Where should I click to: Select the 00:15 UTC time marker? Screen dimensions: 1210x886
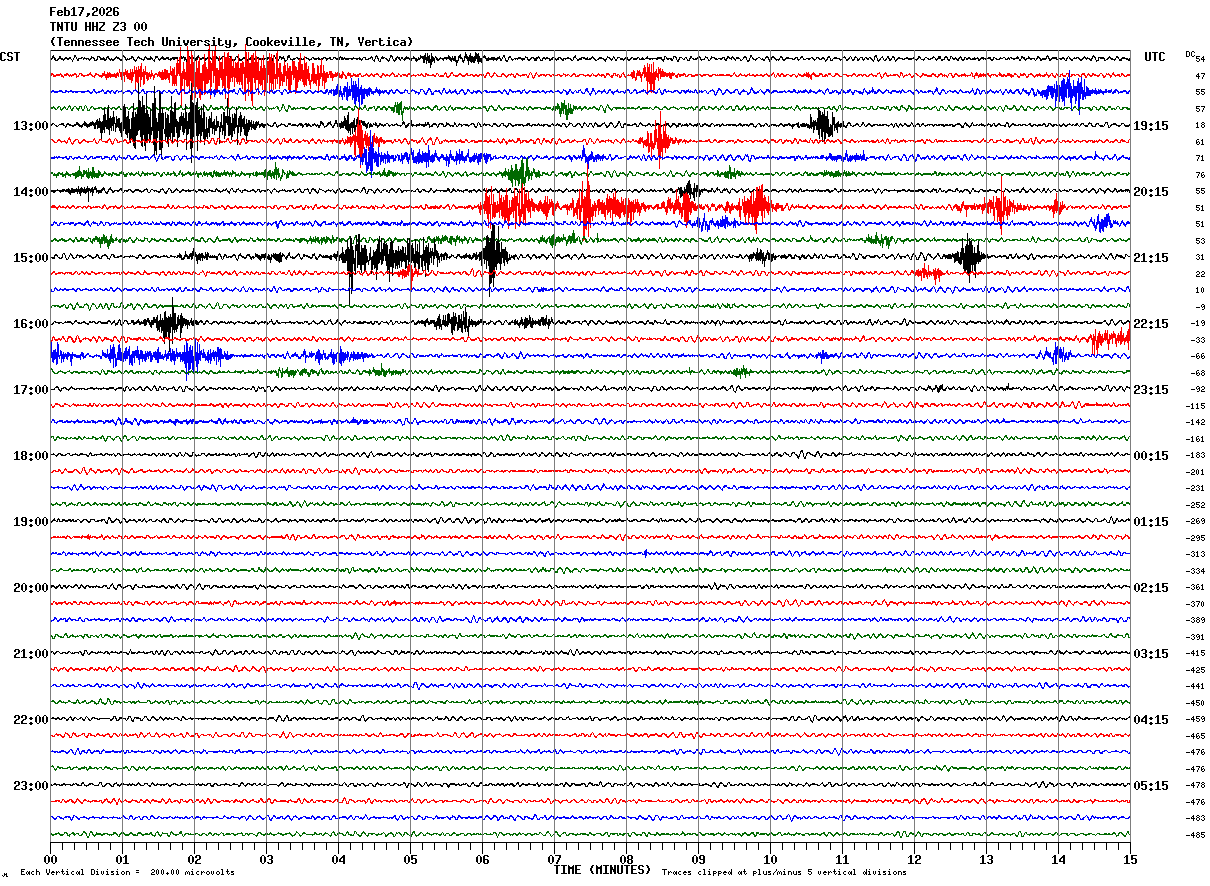[x=1150, y=456]
